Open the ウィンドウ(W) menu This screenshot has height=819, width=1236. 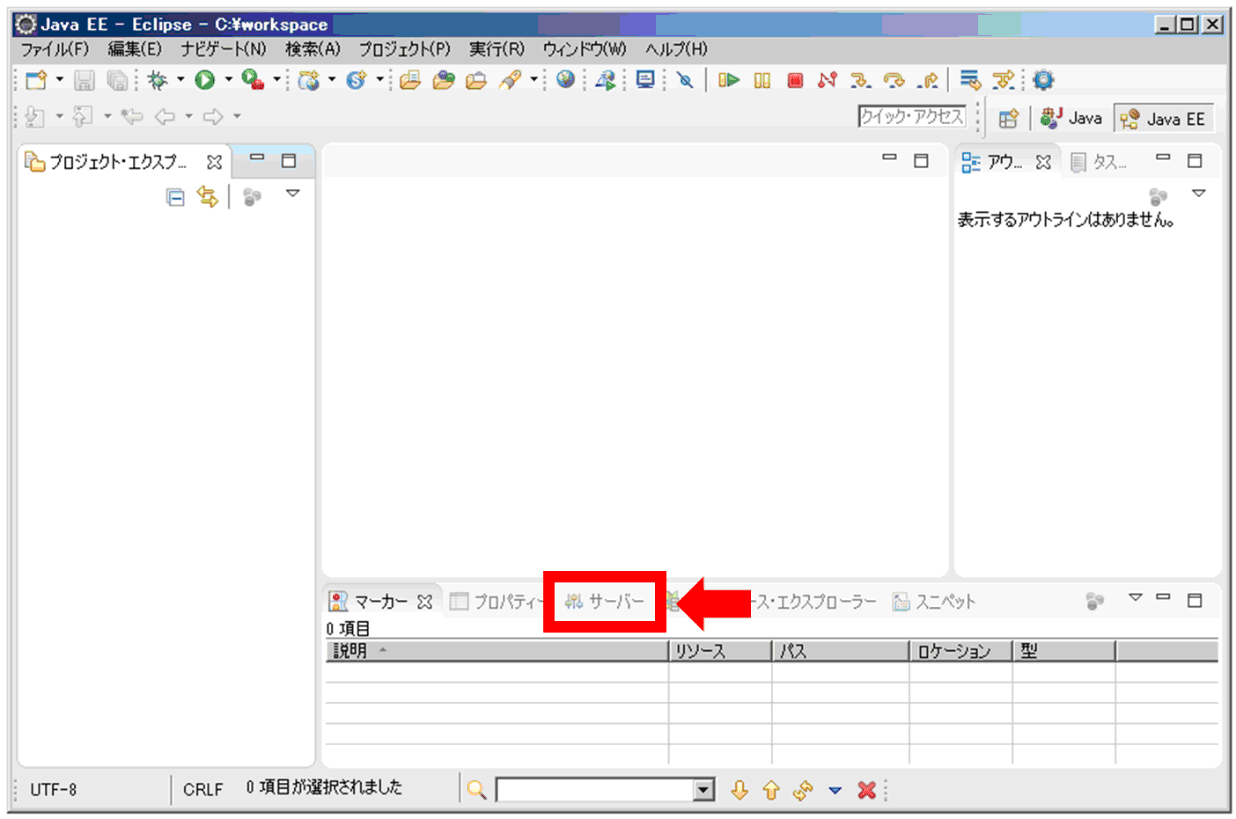[x=584, y=49]
